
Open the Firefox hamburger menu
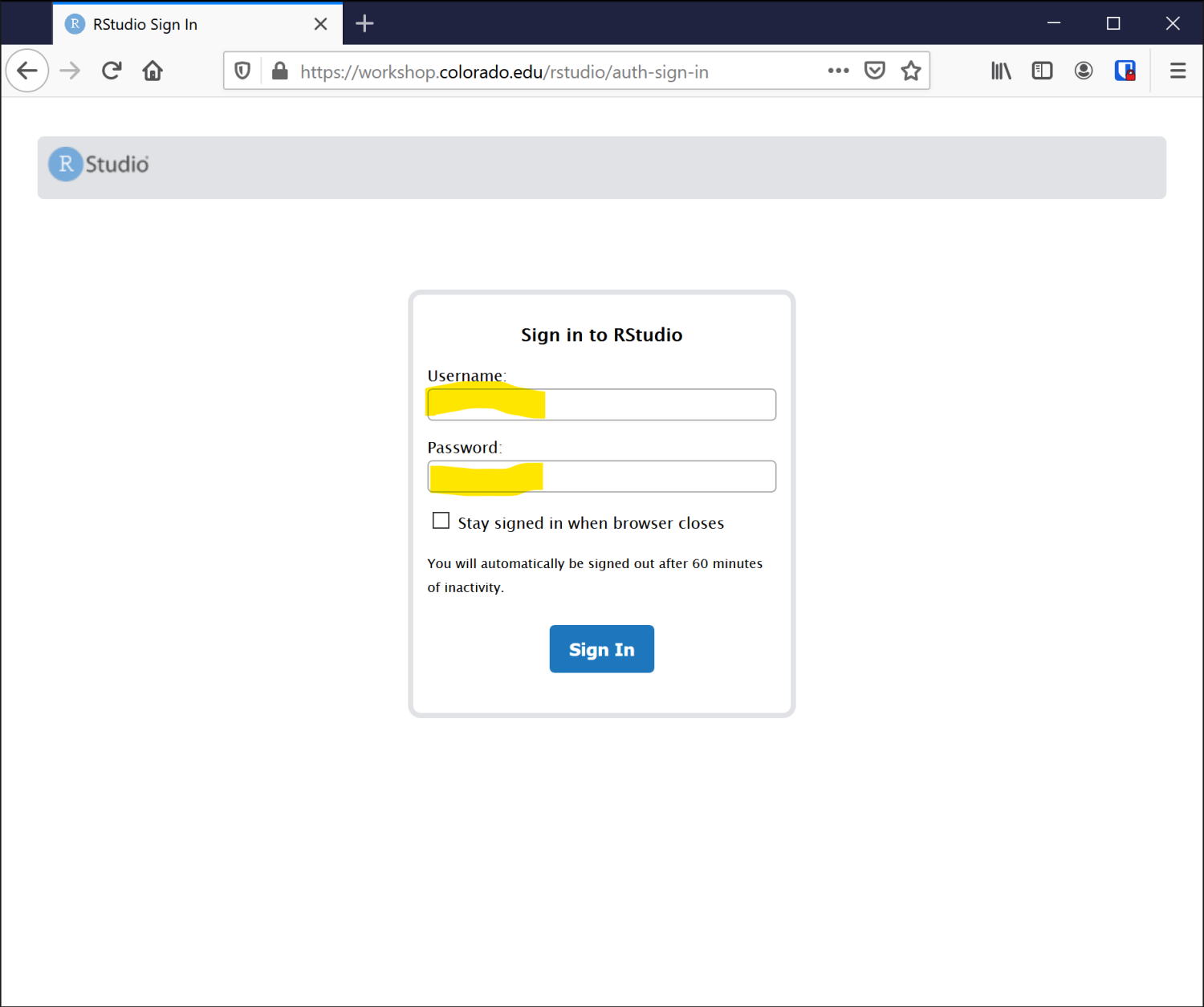click(x=1178, y=71)
